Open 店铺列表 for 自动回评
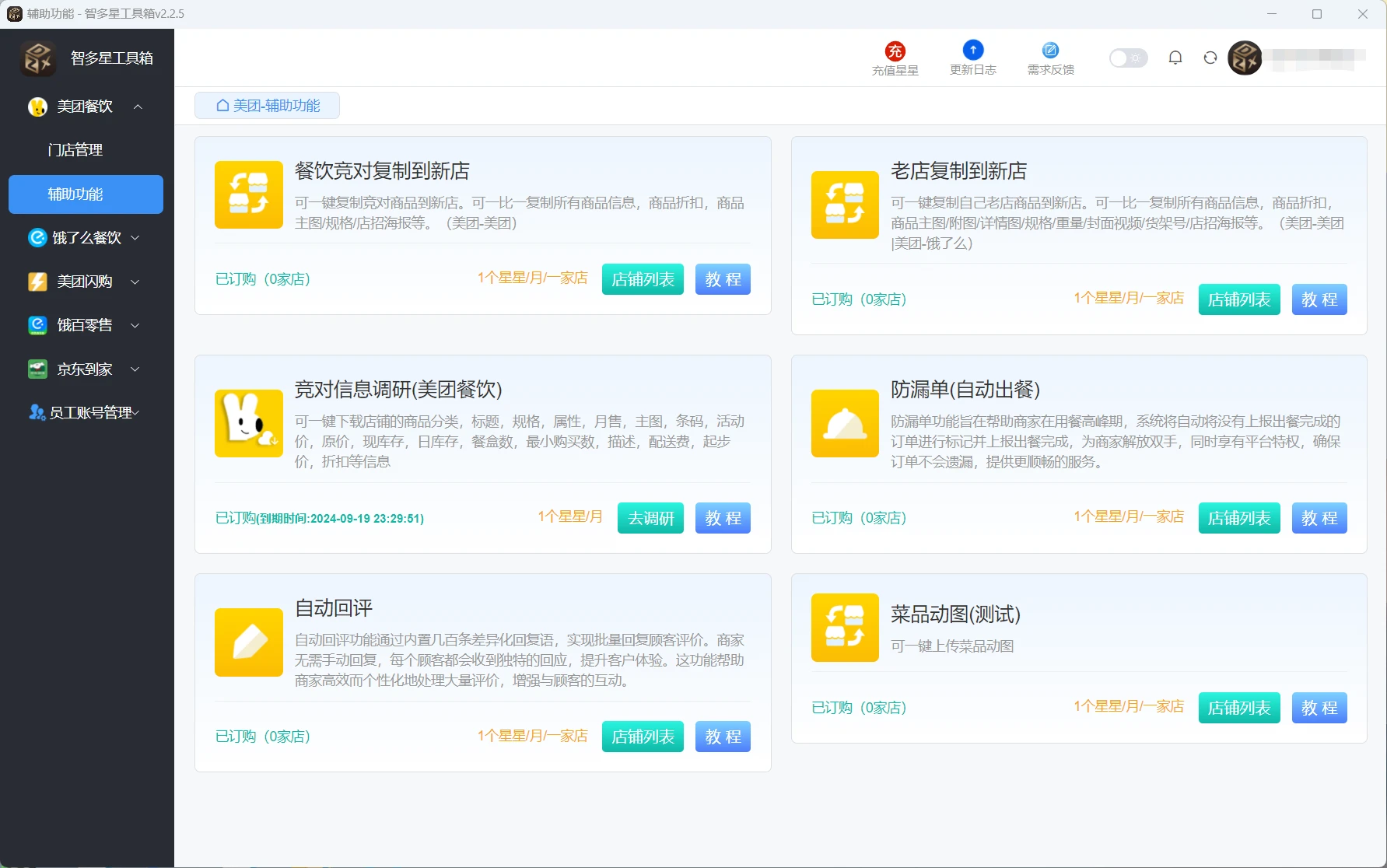Viewport: 1387px width, 868px height. [643, 737]
